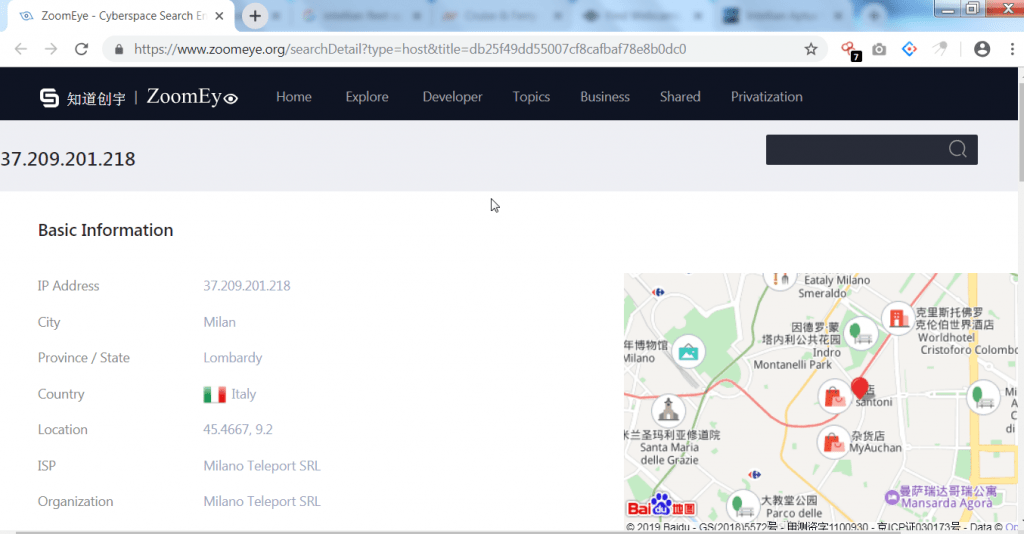Open the Shared menu item

(x=680, y=97)
